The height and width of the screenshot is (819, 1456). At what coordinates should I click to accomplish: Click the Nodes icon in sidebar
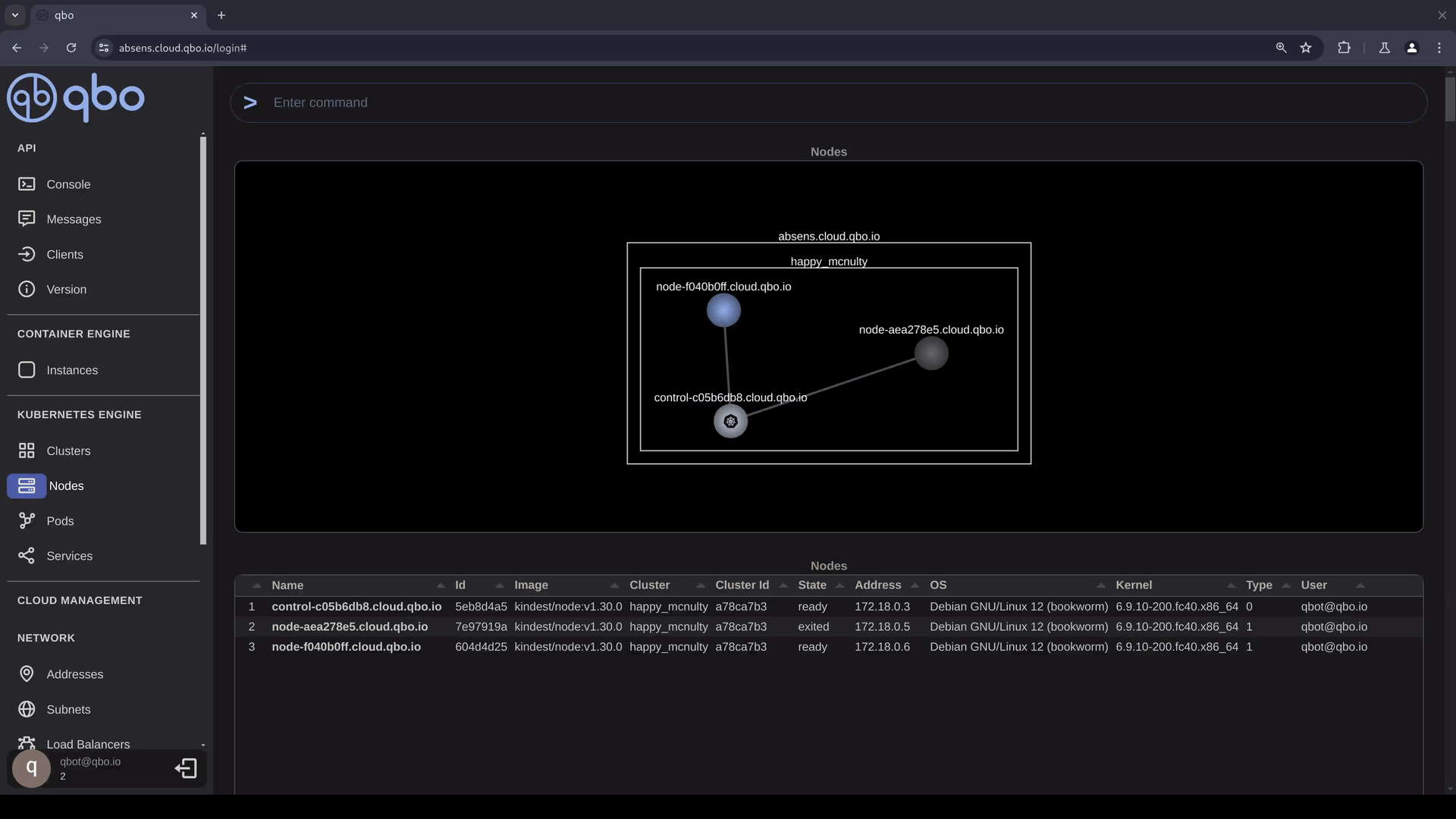[26, 487]
